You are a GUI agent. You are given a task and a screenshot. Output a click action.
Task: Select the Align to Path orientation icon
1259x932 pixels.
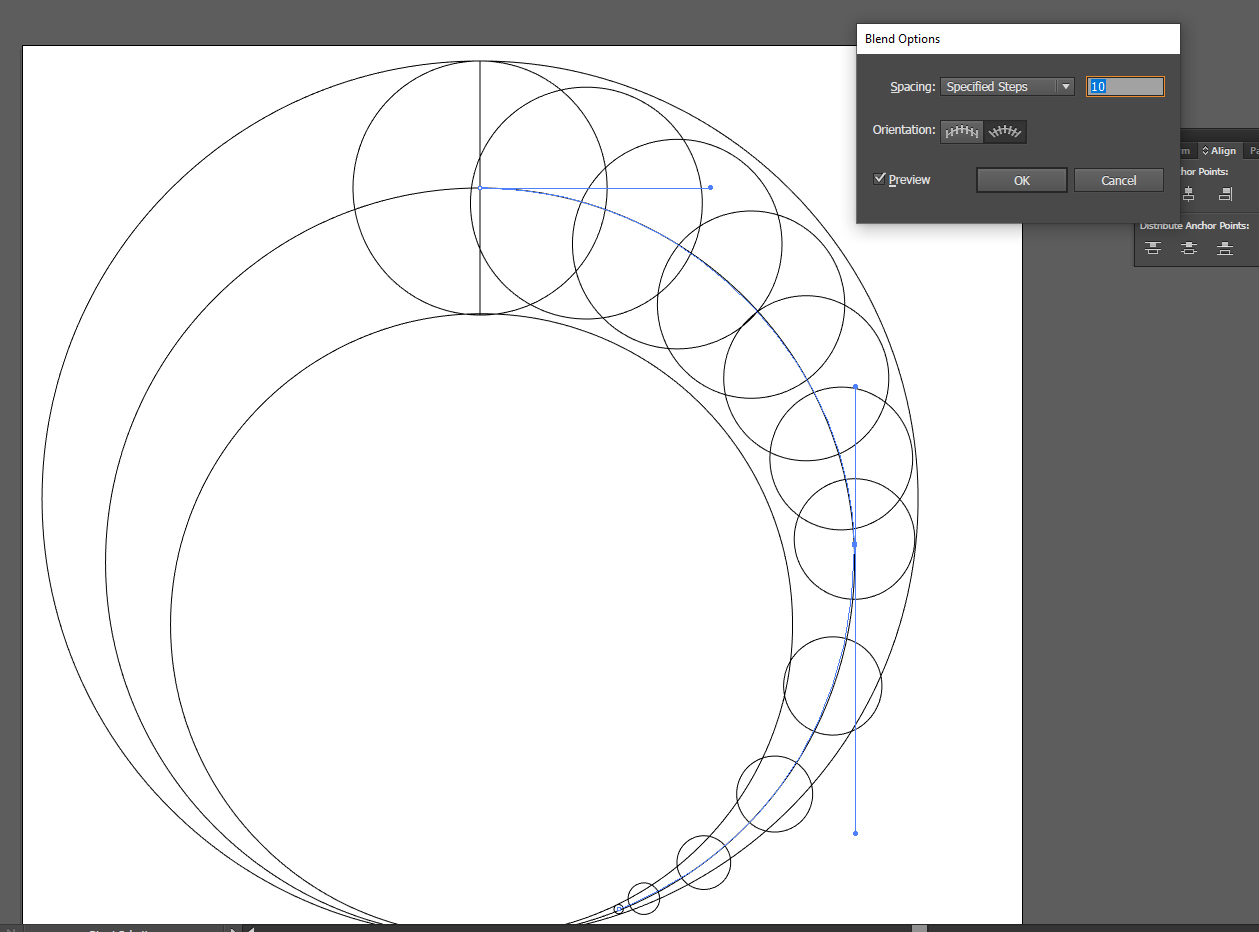pyautogui.click(x=1006, y=131)
